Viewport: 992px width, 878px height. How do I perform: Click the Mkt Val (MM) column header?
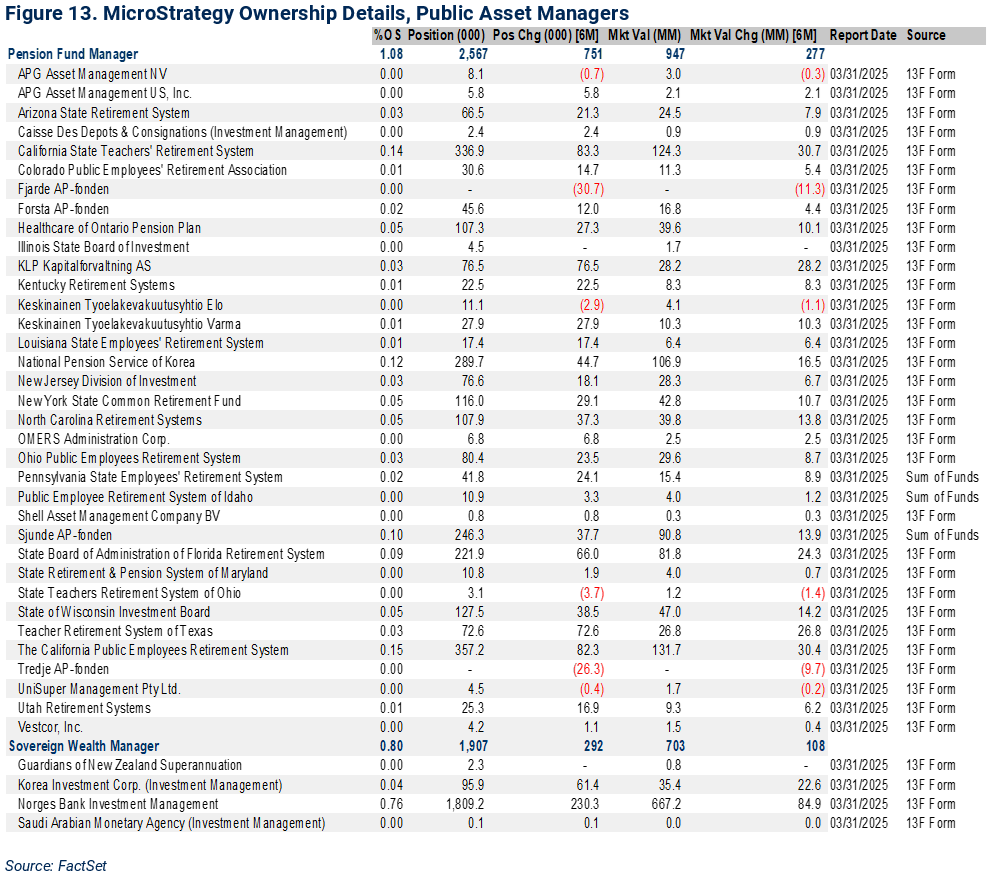pyautogui.click(x=644, y=35)
